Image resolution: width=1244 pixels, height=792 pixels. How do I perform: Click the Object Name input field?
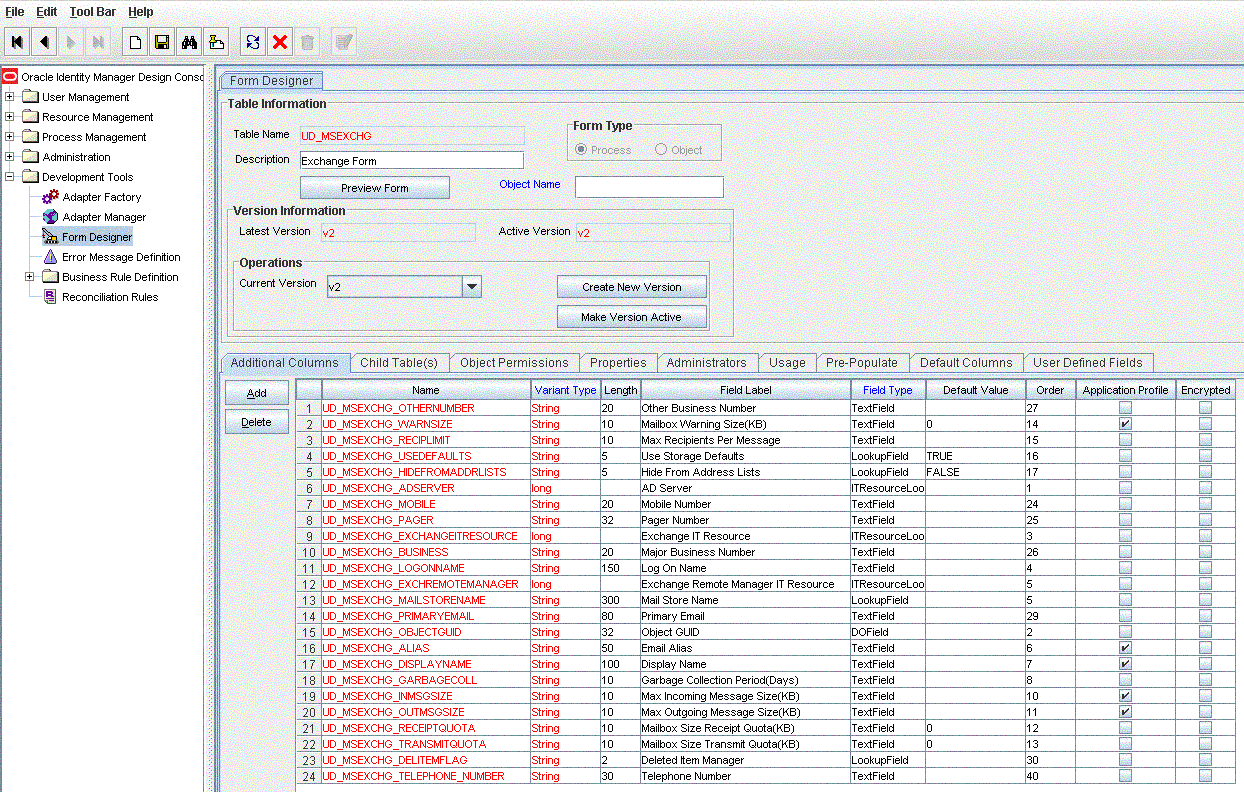pos(649,187)
